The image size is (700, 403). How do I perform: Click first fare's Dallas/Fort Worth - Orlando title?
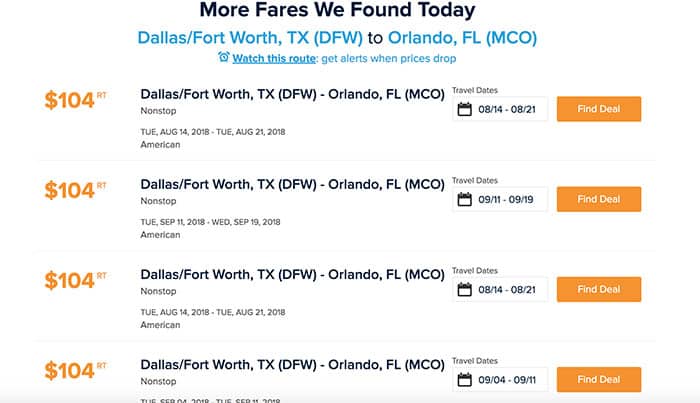click(292, 94)
